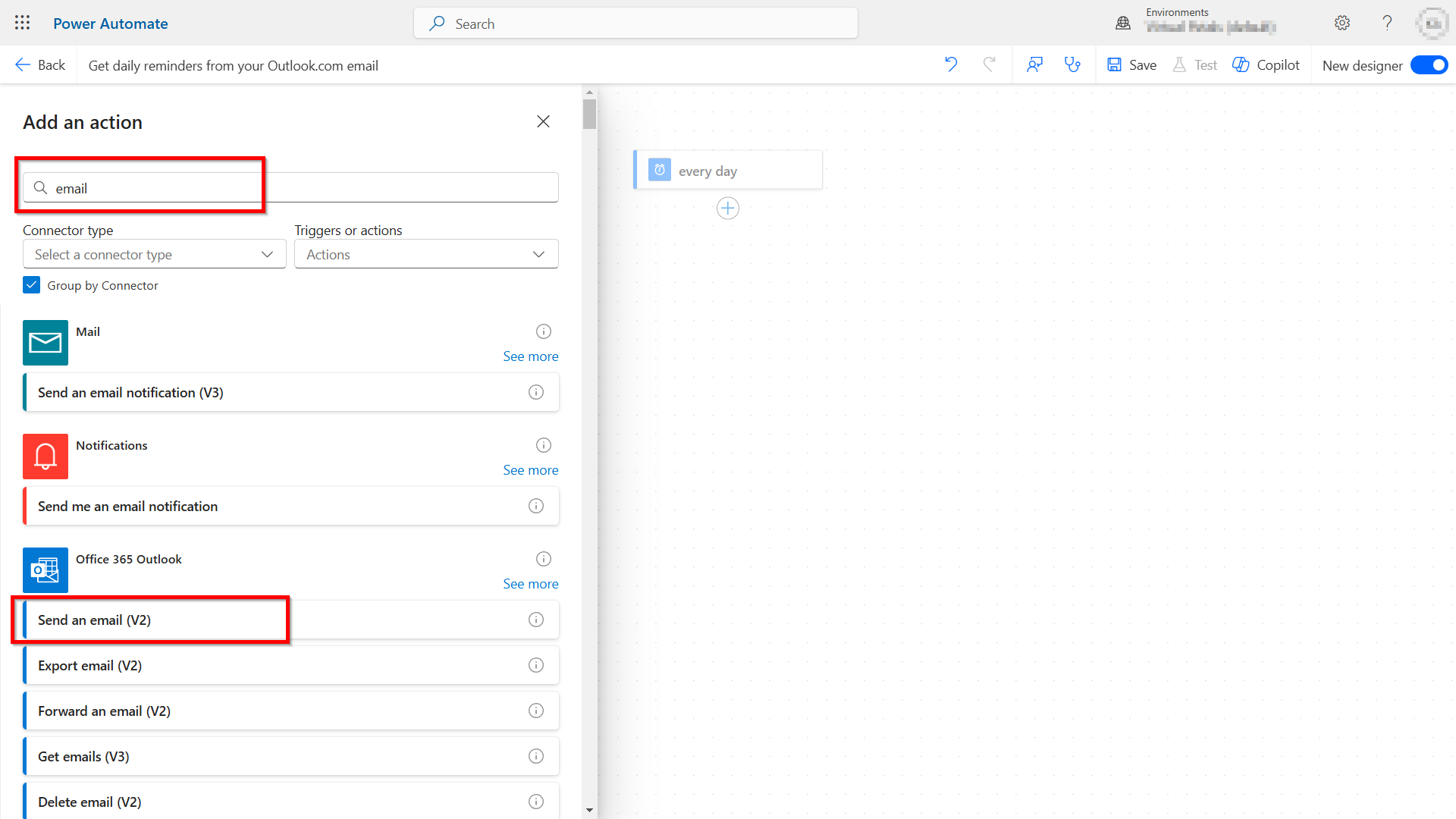Show info for the Notifications connector
Image resolution: width=1456 pixels, height=819 pixels.
point(544,445)
